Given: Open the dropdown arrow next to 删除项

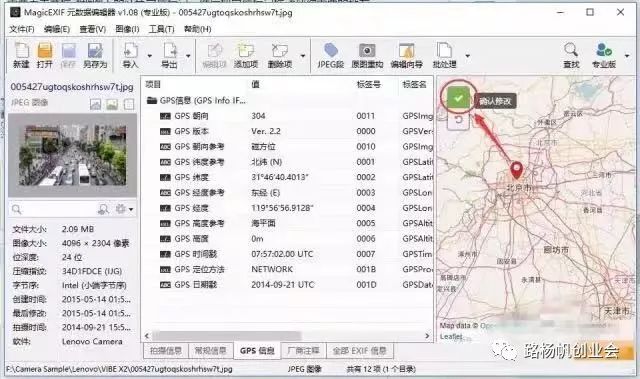Looking at the screenshot, I should click(303, 56).
